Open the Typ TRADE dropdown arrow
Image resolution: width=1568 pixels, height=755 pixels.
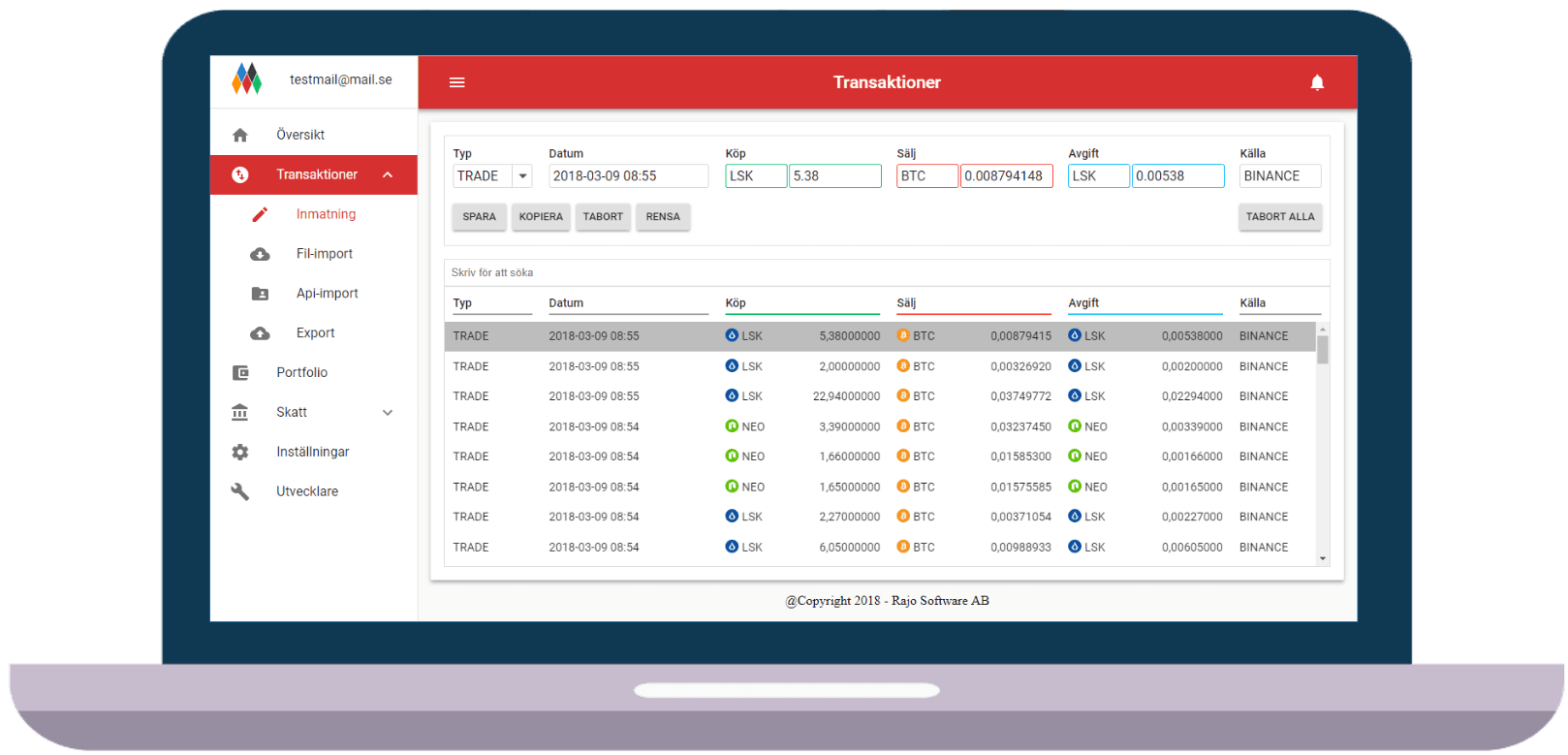tap(522, 176)
